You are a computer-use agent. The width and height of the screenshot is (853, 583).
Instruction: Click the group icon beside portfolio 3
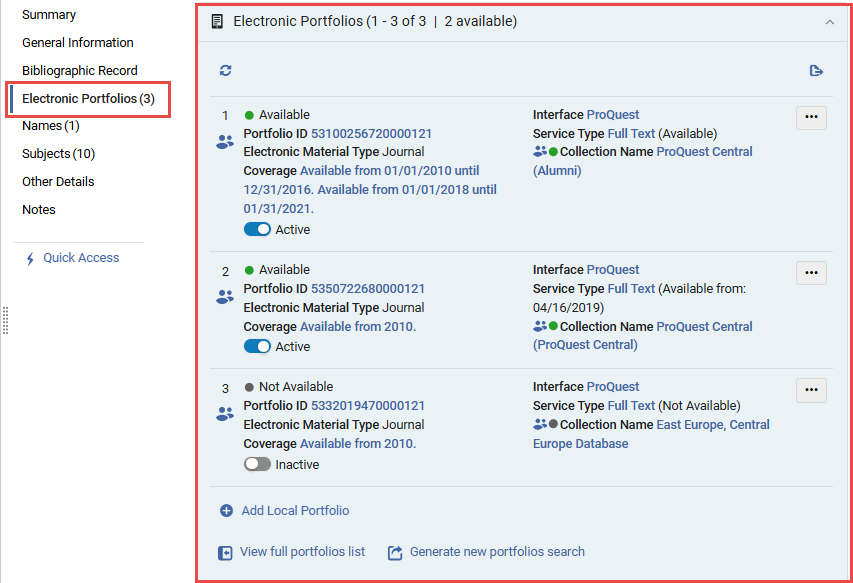(225, 414)
